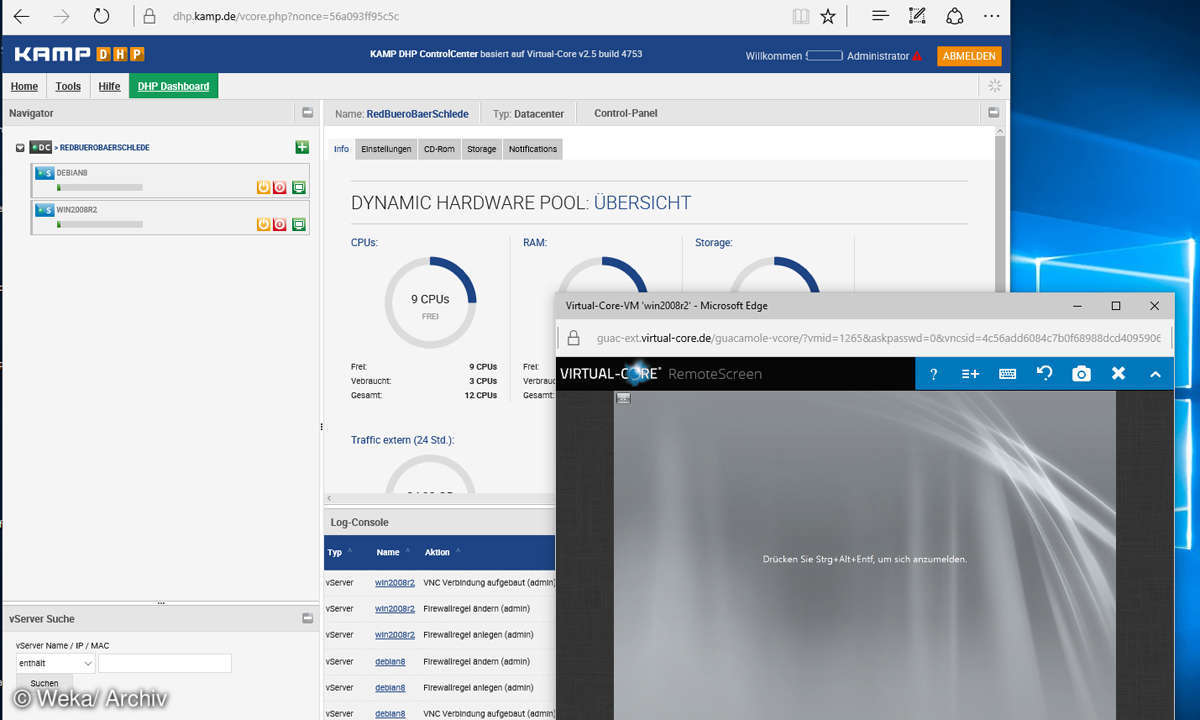Click the vServer Name / IP / MAC search field
1200x720 pixels.
[x=165, y=663]
